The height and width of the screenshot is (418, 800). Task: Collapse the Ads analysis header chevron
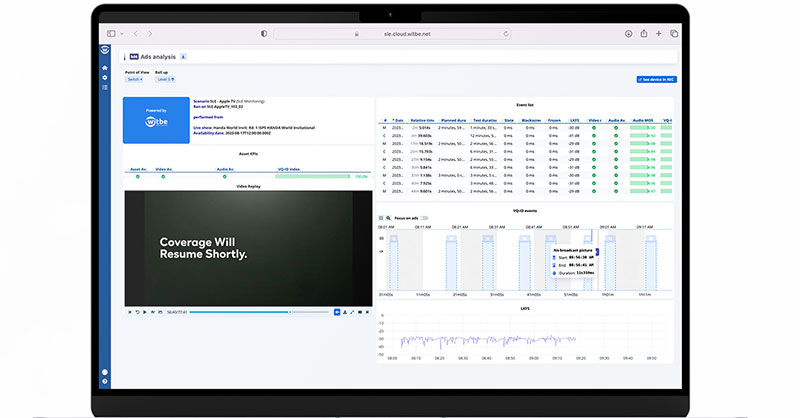183,57
